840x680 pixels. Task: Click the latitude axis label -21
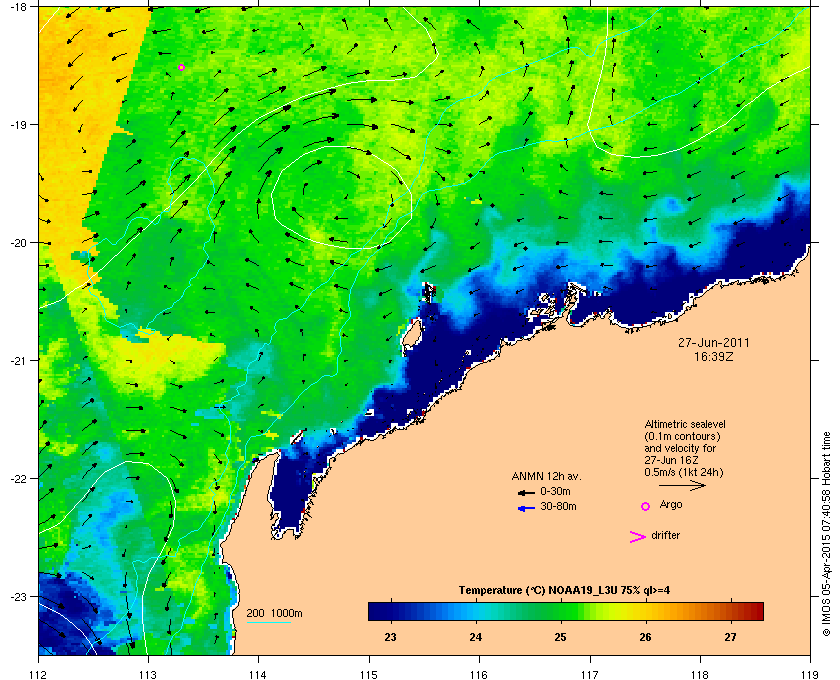tap(18, 361)
